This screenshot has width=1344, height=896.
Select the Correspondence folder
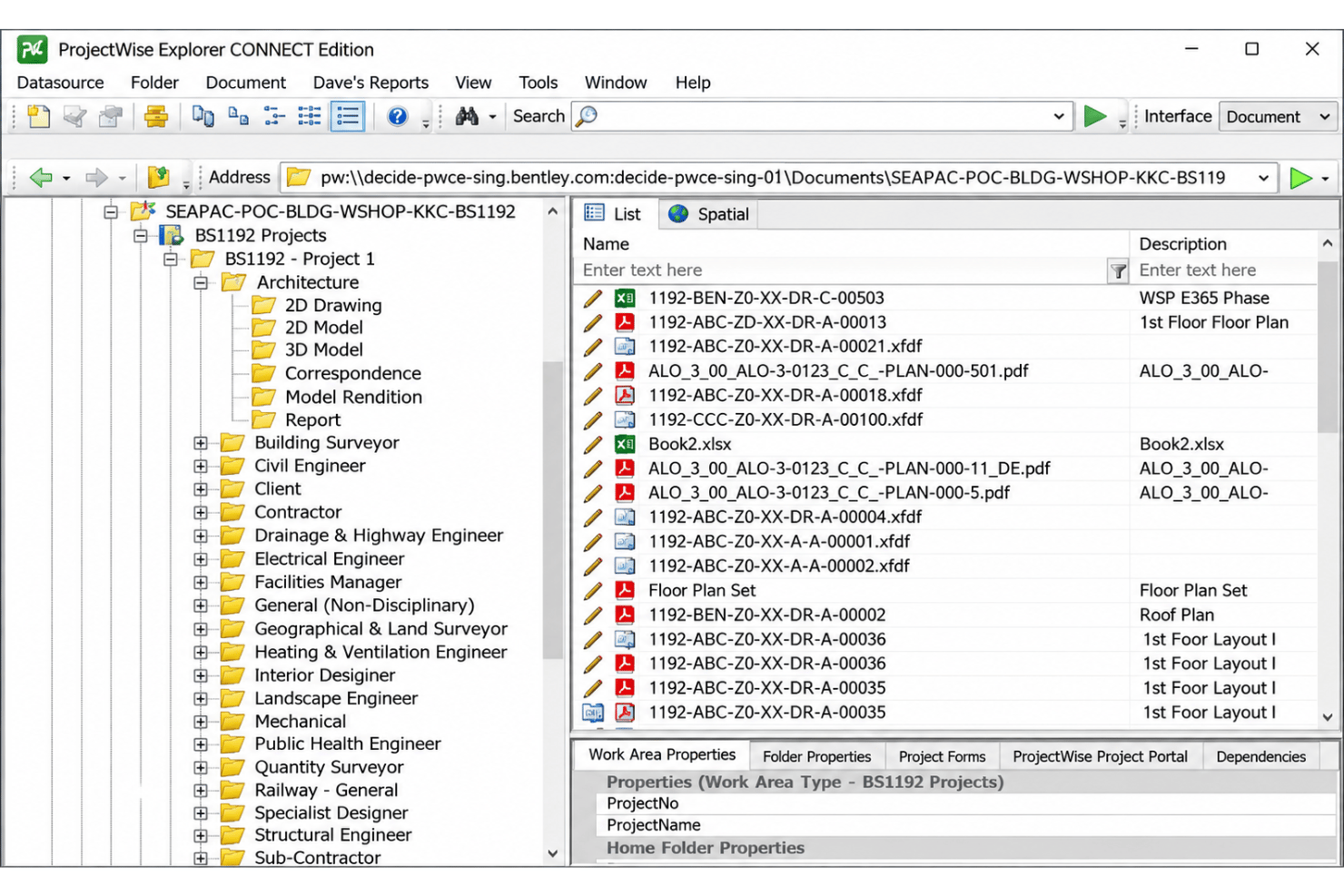352,373
